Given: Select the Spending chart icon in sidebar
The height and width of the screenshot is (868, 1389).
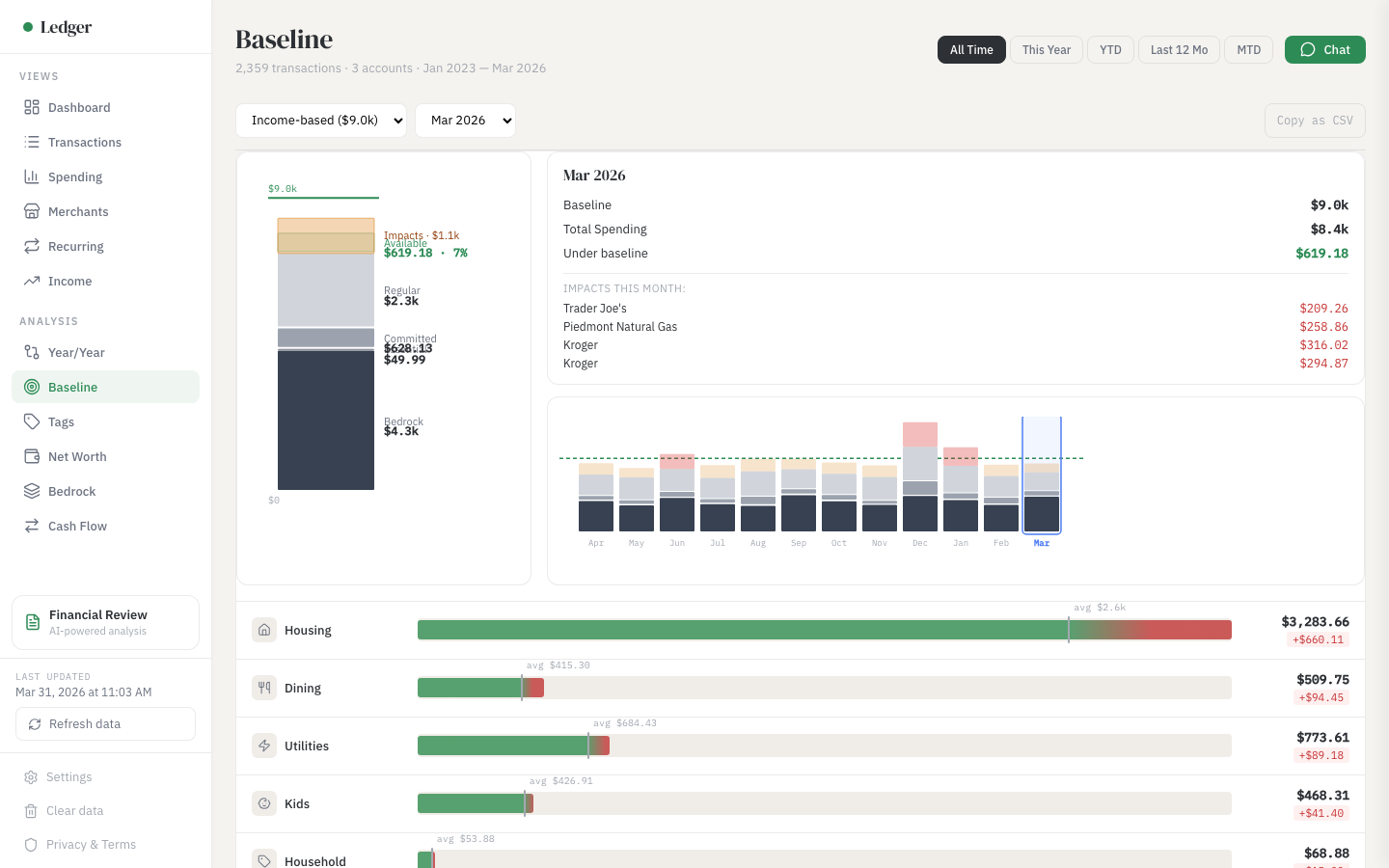Looking at the screenshot, I should [x=30, y=176].
